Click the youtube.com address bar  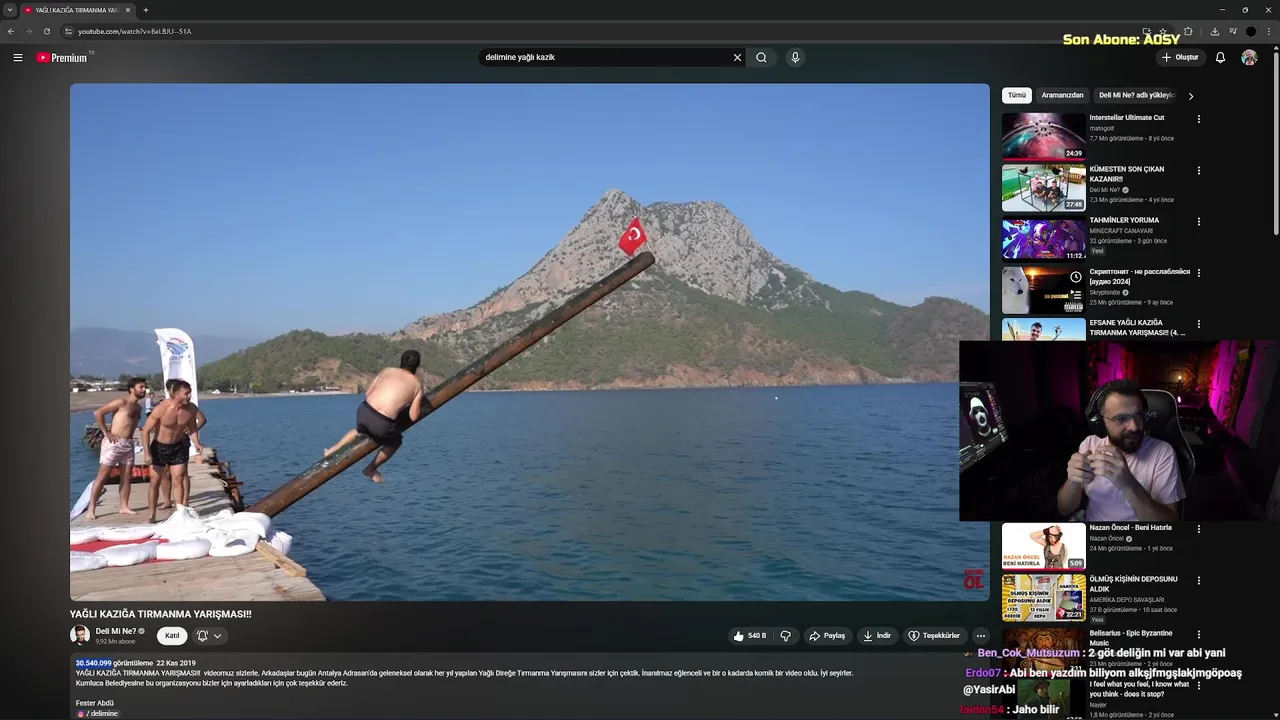tap(600, 31)
